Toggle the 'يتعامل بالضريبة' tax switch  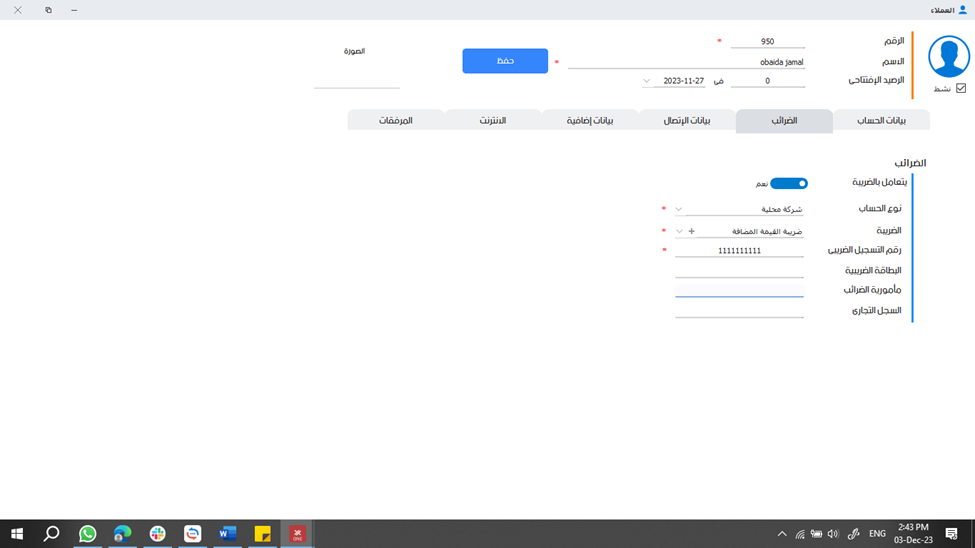click(789, 184)
